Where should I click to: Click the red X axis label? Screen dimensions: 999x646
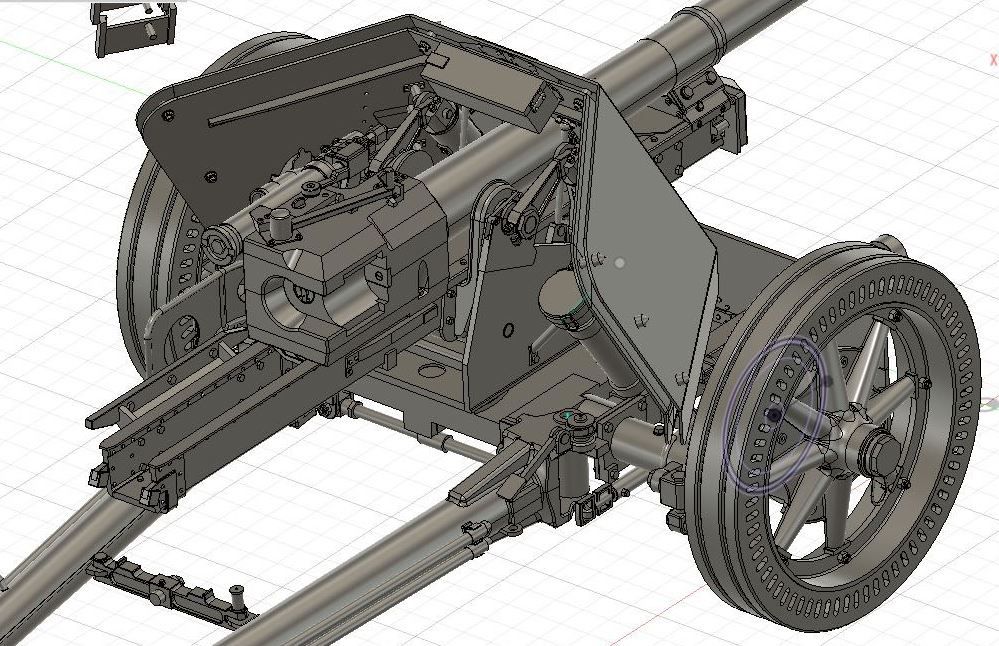click(992, 60)
